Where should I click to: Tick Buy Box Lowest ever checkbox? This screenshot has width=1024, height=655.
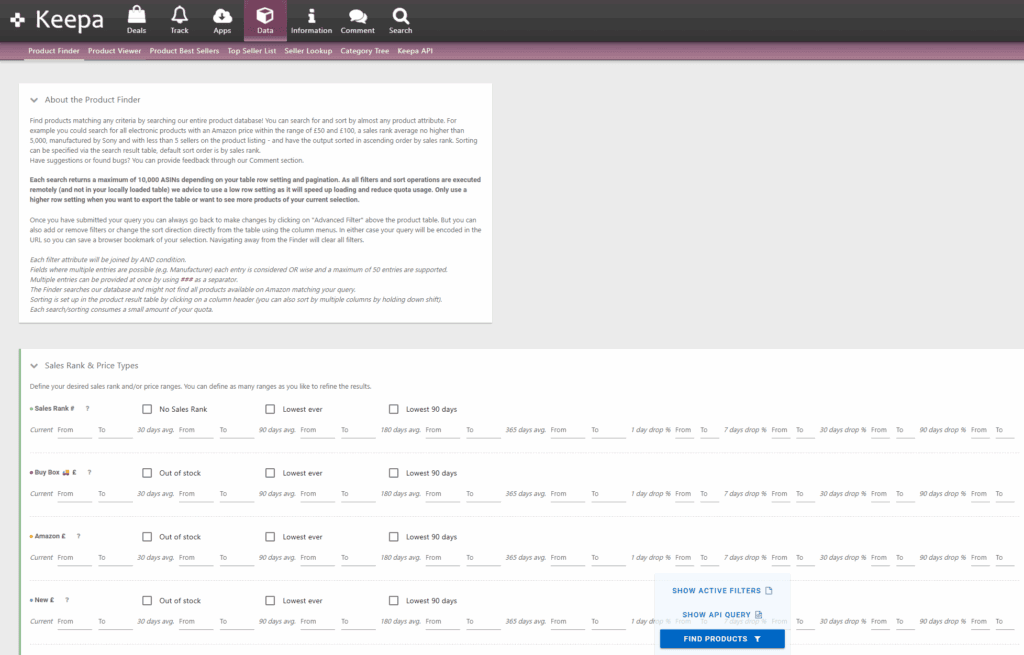pyautogui.click(x=270, y=473)
